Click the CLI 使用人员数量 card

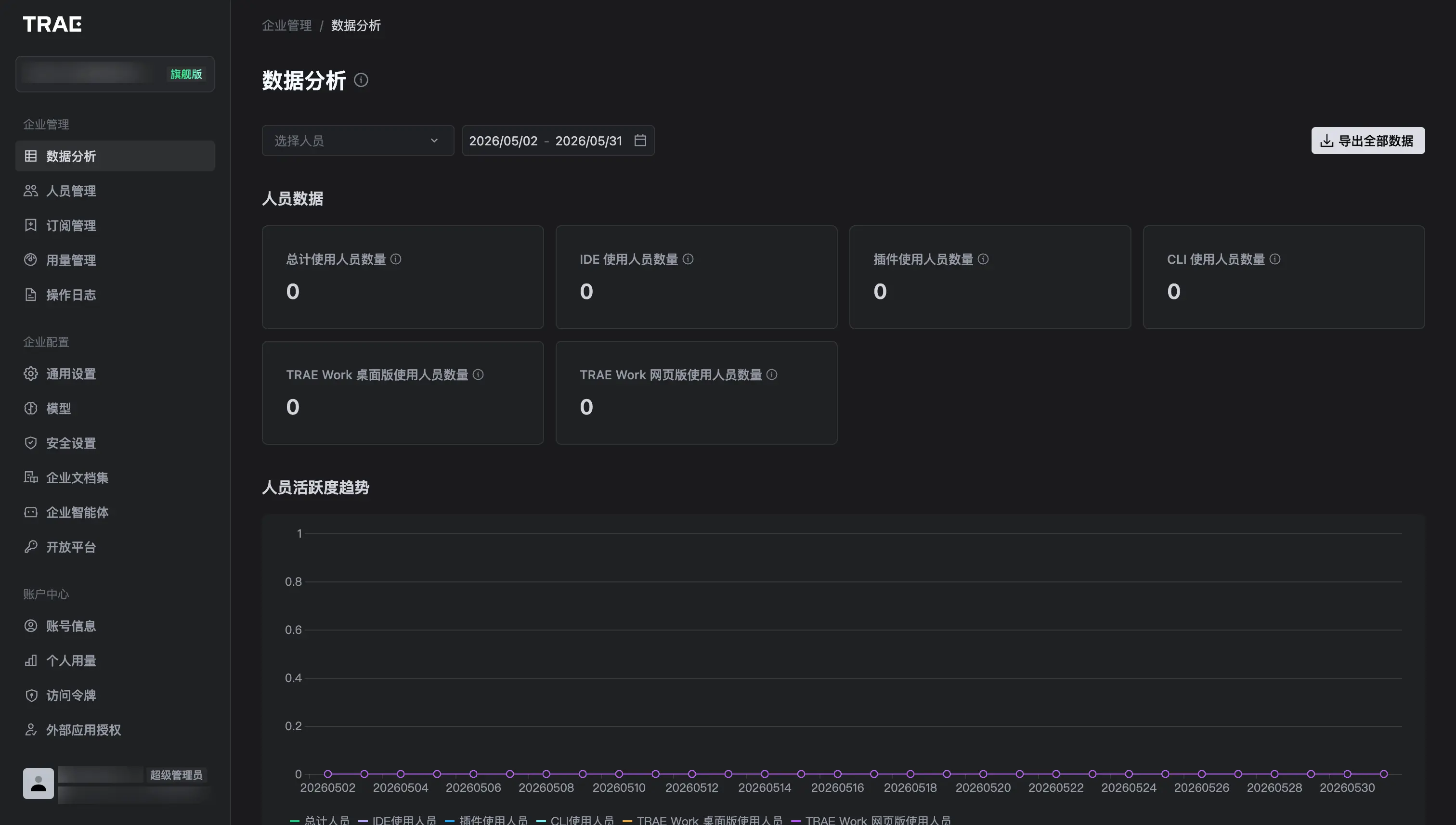[1284, 277]
